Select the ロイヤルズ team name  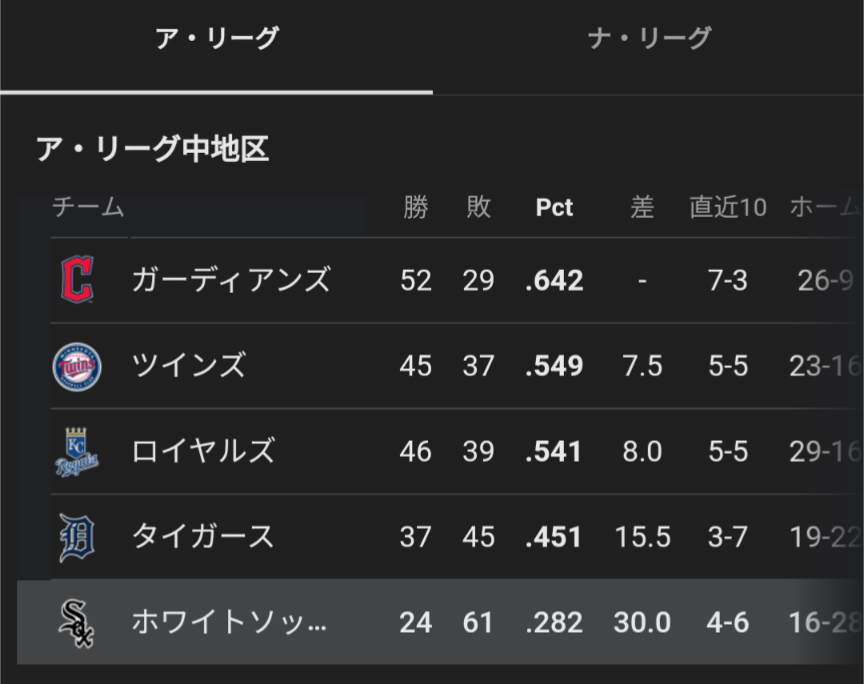[x=203, y=452]
